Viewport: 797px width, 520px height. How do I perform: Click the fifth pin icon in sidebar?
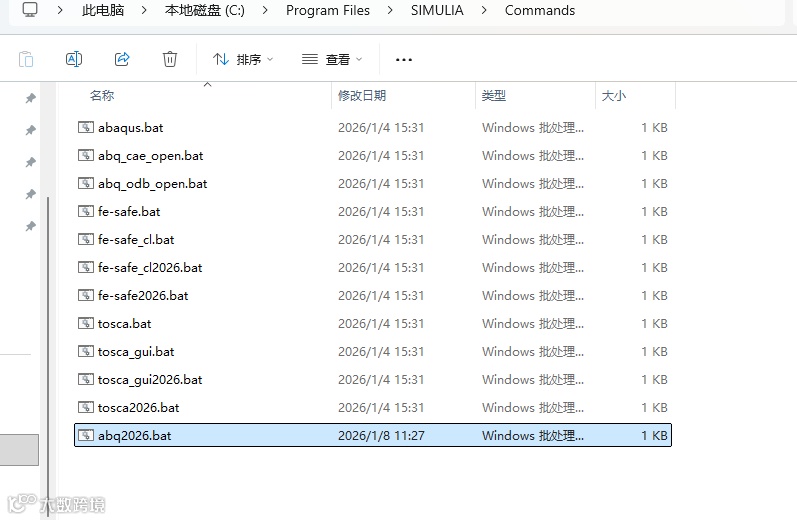click(x=30, y=226)
